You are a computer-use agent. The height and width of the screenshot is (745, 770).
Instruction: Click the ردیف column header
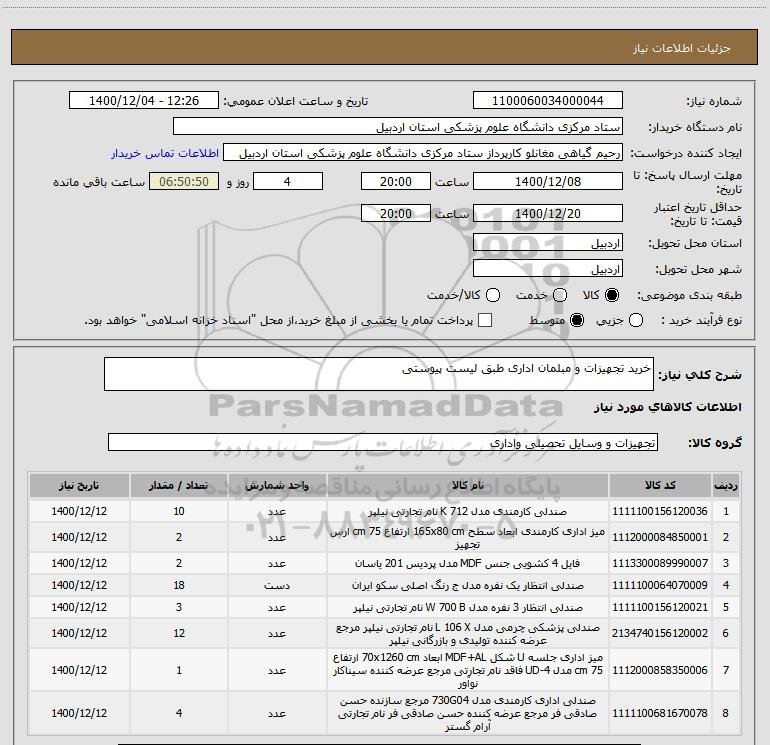[x=726, y=485]
